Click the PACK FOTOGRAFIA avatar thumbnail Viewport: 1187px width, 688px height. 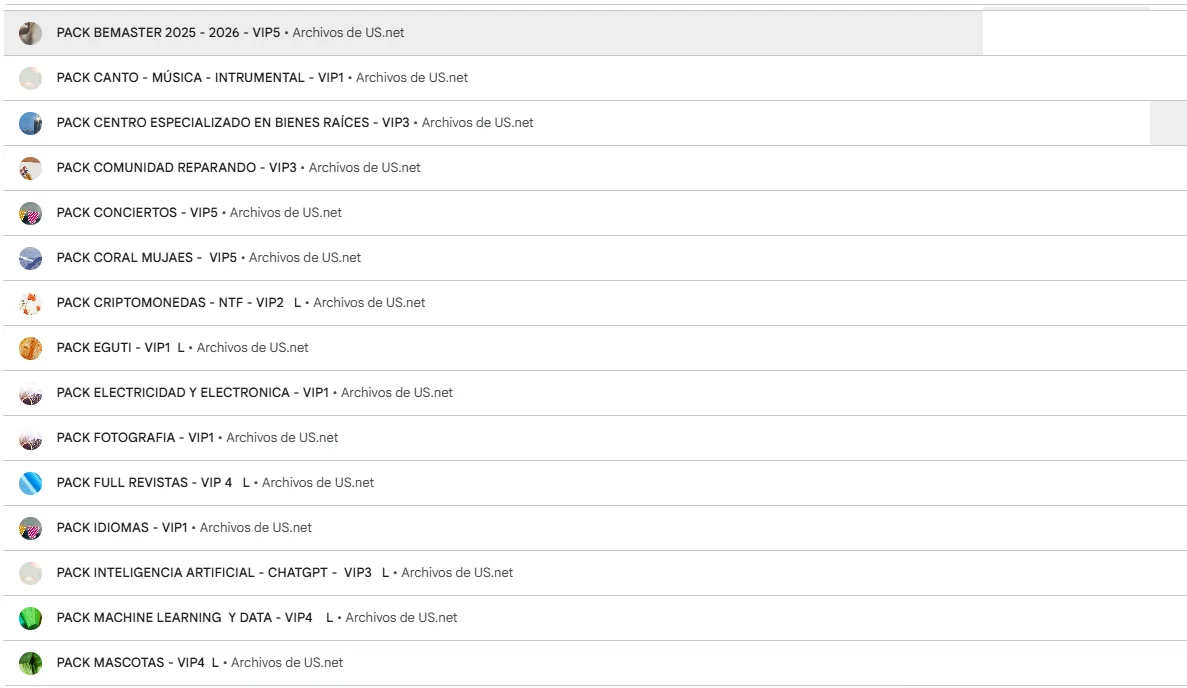pyautogui.click(x=30, y=438)
